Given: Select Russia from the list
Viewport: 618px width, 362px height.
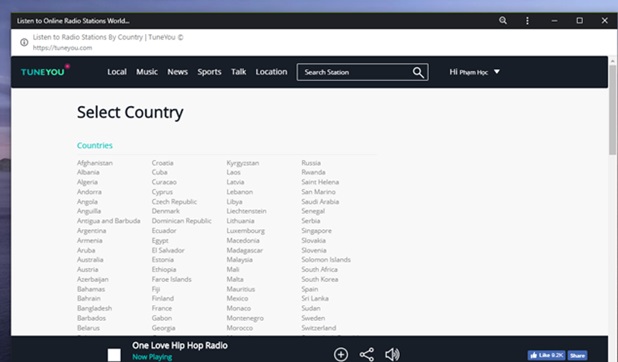Looking at the screenshot, I should point(311,163).
